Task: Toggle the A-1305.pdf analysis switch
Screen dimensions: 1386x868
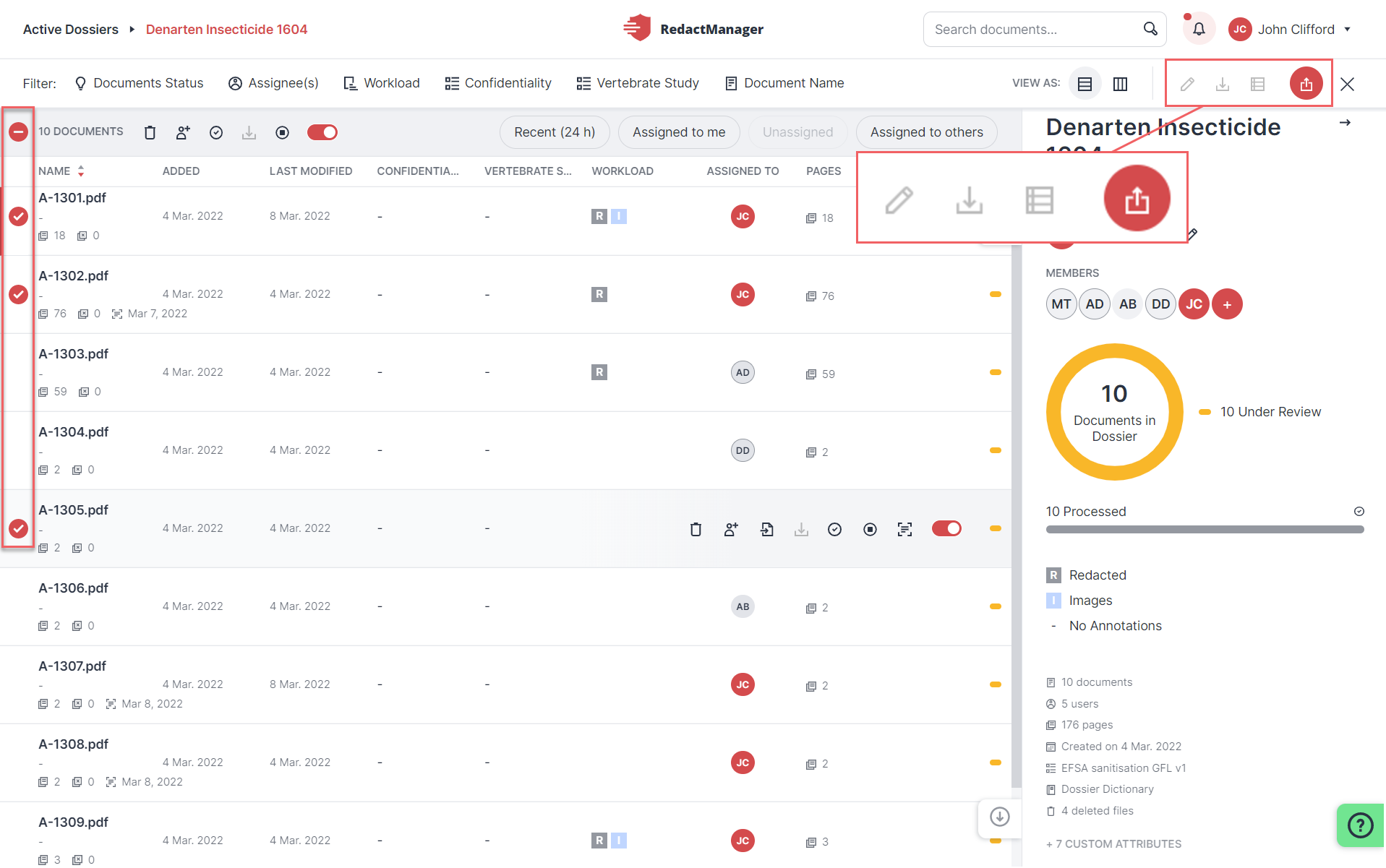Action: click(x=946, y=528)
